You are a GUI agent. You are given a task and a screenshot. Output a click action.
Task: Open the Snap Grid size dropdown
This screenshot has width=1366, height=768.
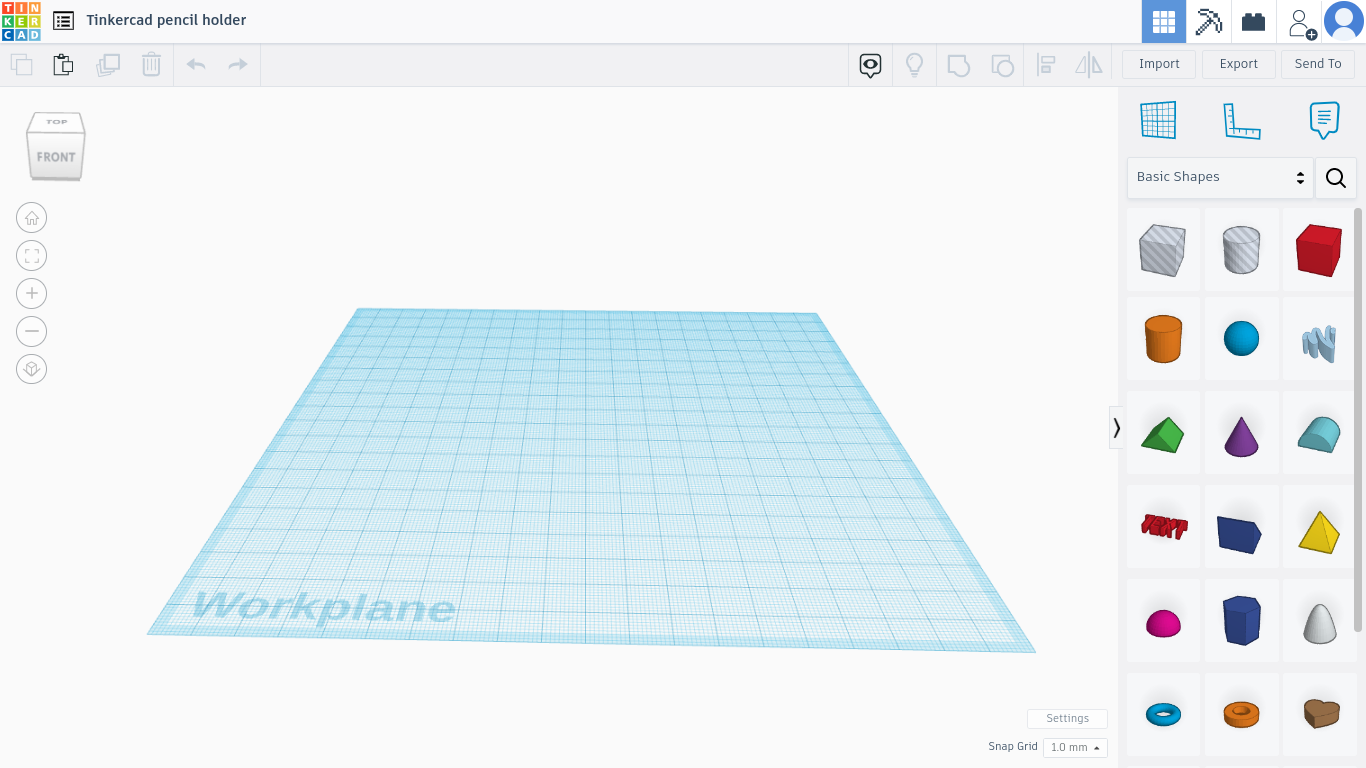[1075, 747]
